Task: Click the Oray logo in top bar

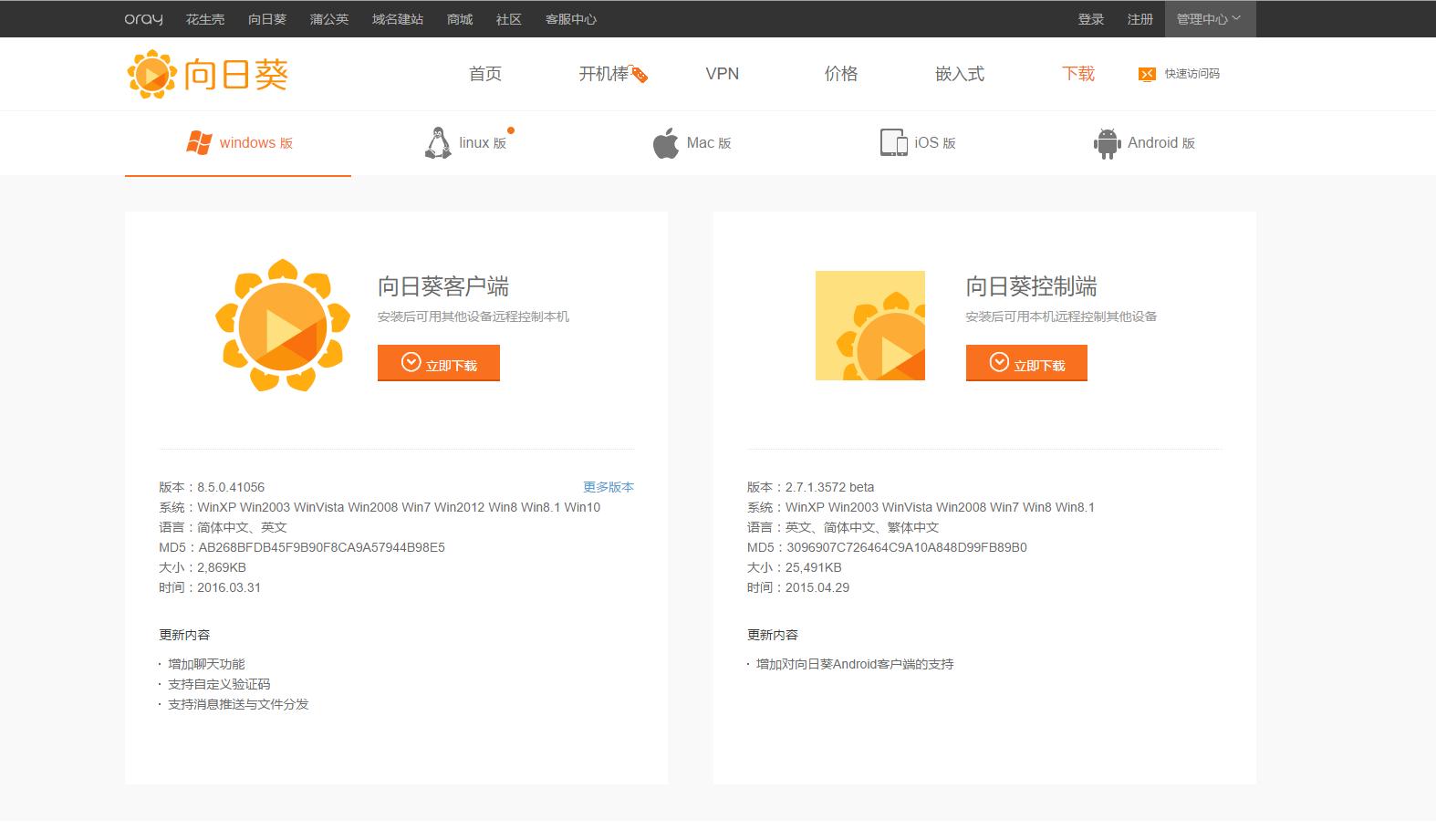Action: pos(143,19)
